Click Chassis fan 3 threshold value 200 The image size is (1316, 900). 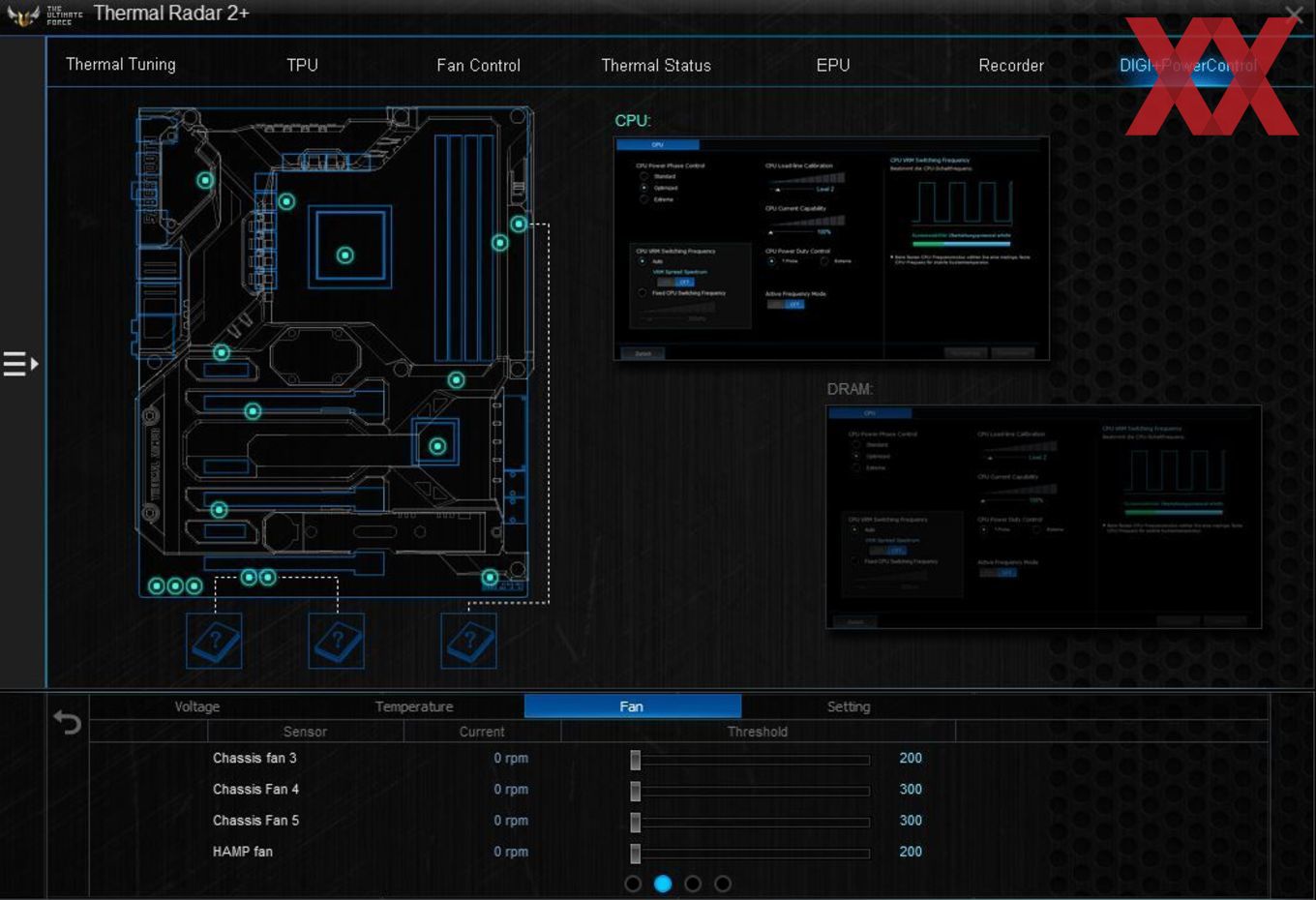911,758
